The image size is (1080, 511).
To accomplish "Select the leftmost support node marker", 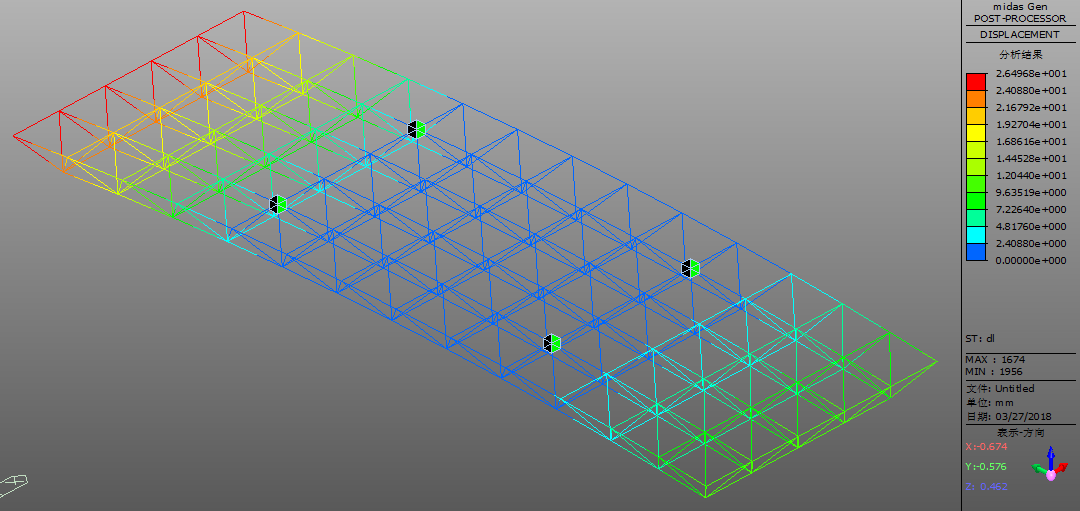I will [278, 205].
